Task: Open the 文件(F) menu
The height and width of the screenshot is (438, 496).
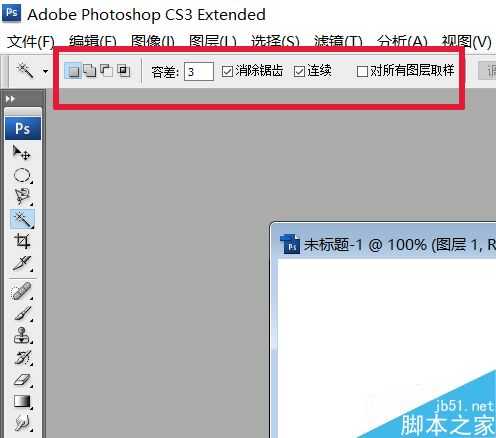Action: [x=31, y=42]
